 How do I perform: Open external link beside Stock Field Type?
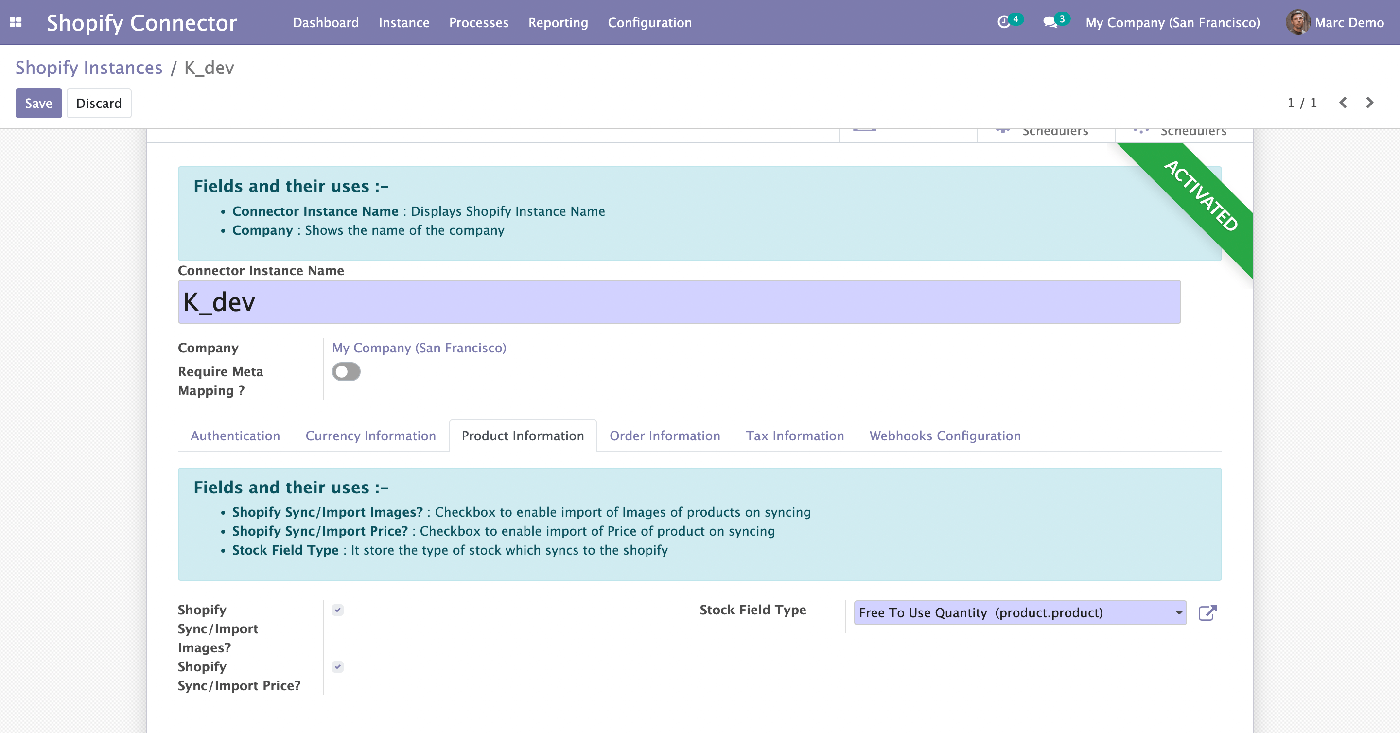pos(1207,613)
